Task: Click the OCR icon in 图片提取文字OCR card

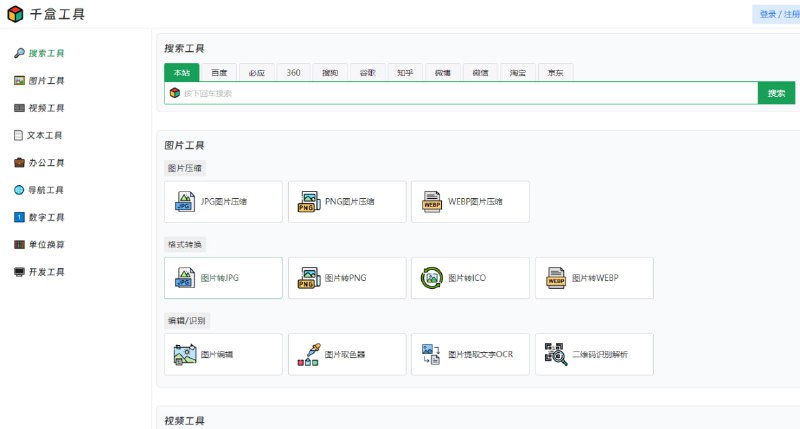Action: pos(431,355)
